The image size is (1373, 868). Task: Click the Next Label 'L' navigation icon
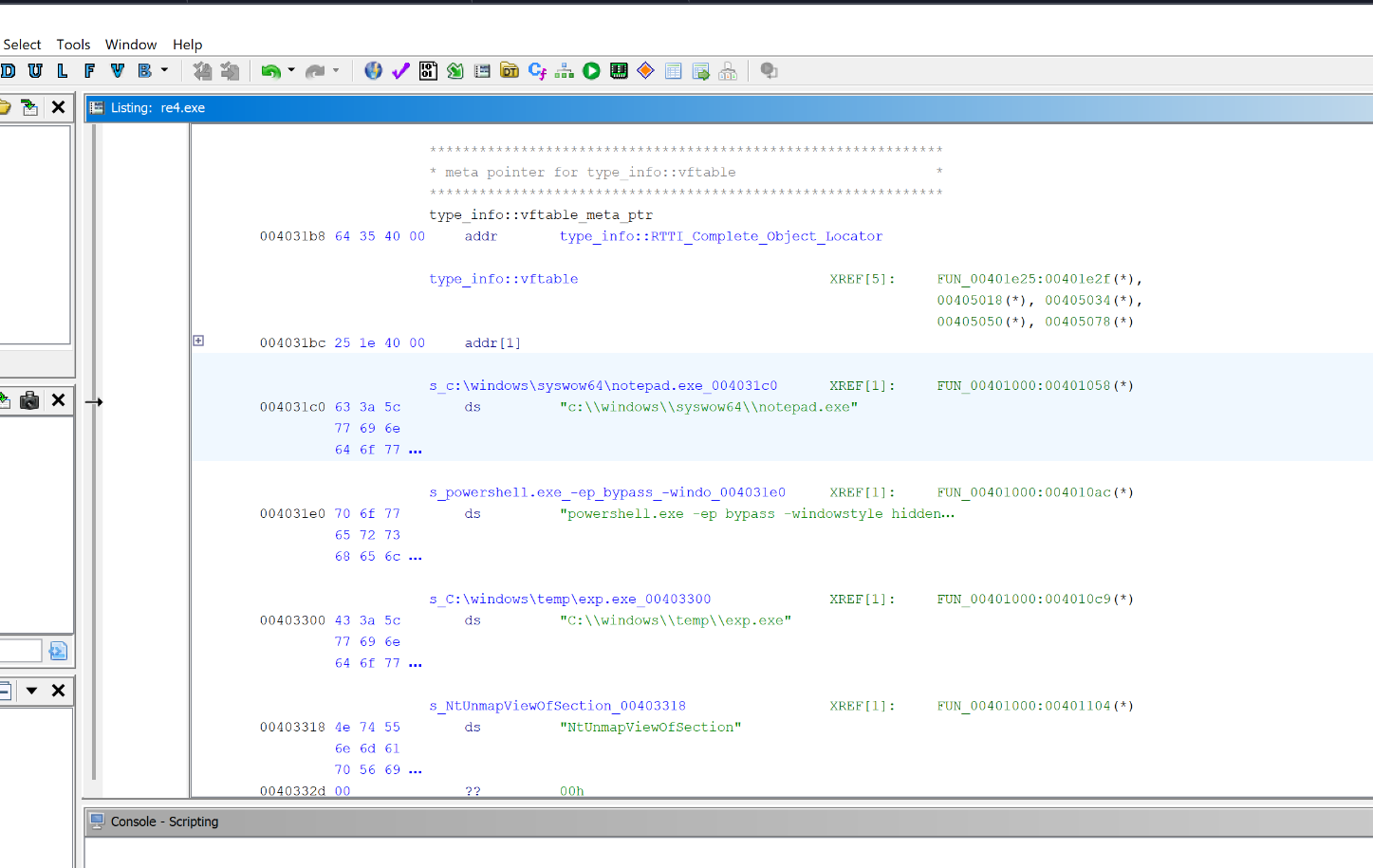(63, 70)
